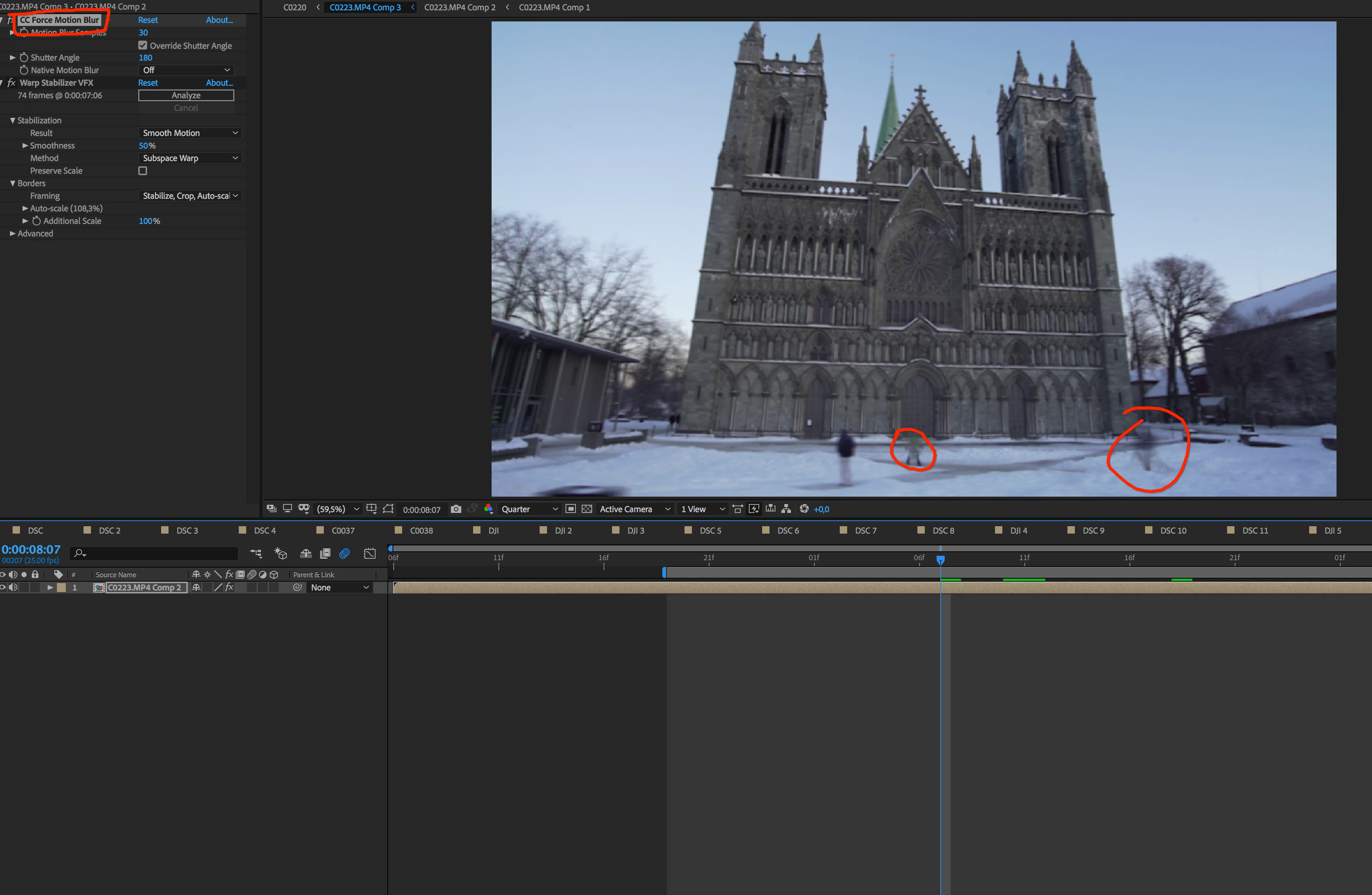This screenshot has height=895, width=1372.
Task: Take a snapshot with the camera icon
Action: pyautogui.click(x=455, y=509)
